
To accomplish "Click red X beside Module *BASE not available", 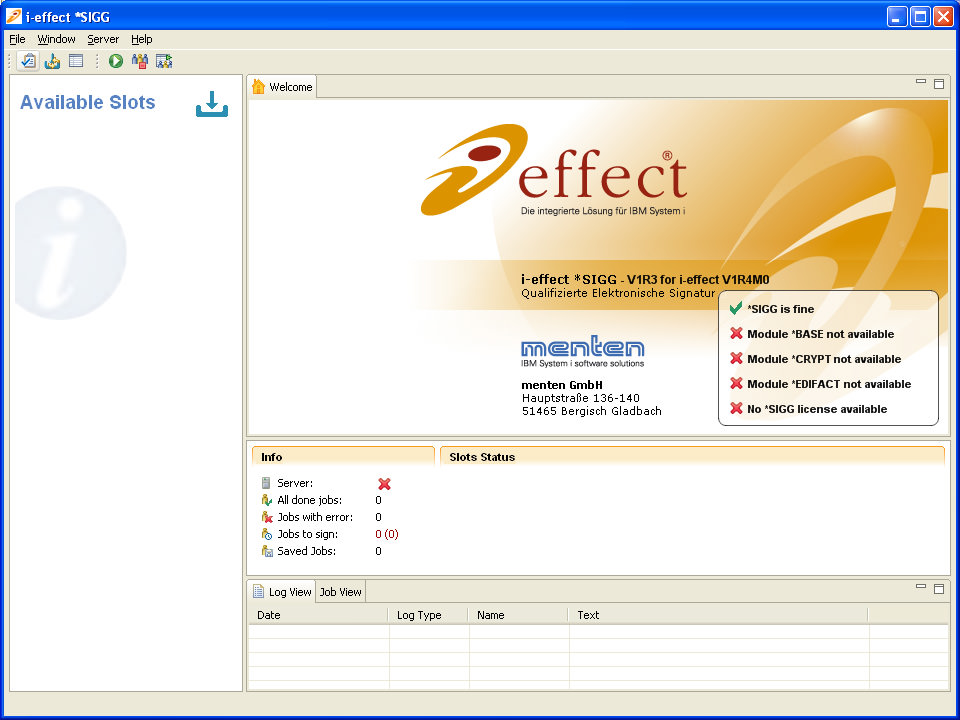I will pyautogui.click(x=736, y=334).
